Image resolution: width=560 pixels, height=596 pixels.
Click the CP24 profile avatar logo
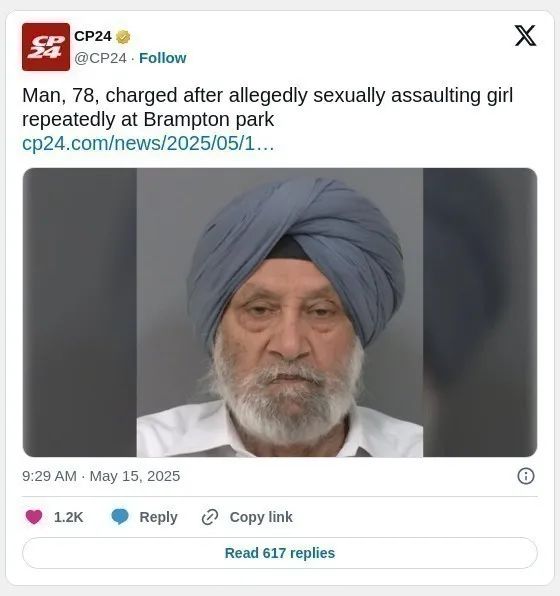click(46, 47)
